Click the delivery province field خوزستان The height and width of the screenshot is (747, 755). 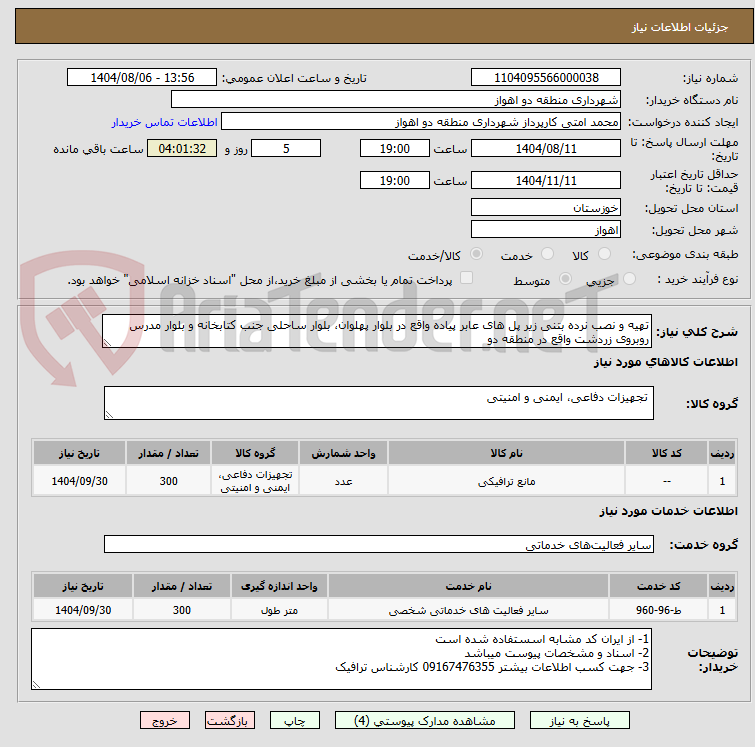546,208
